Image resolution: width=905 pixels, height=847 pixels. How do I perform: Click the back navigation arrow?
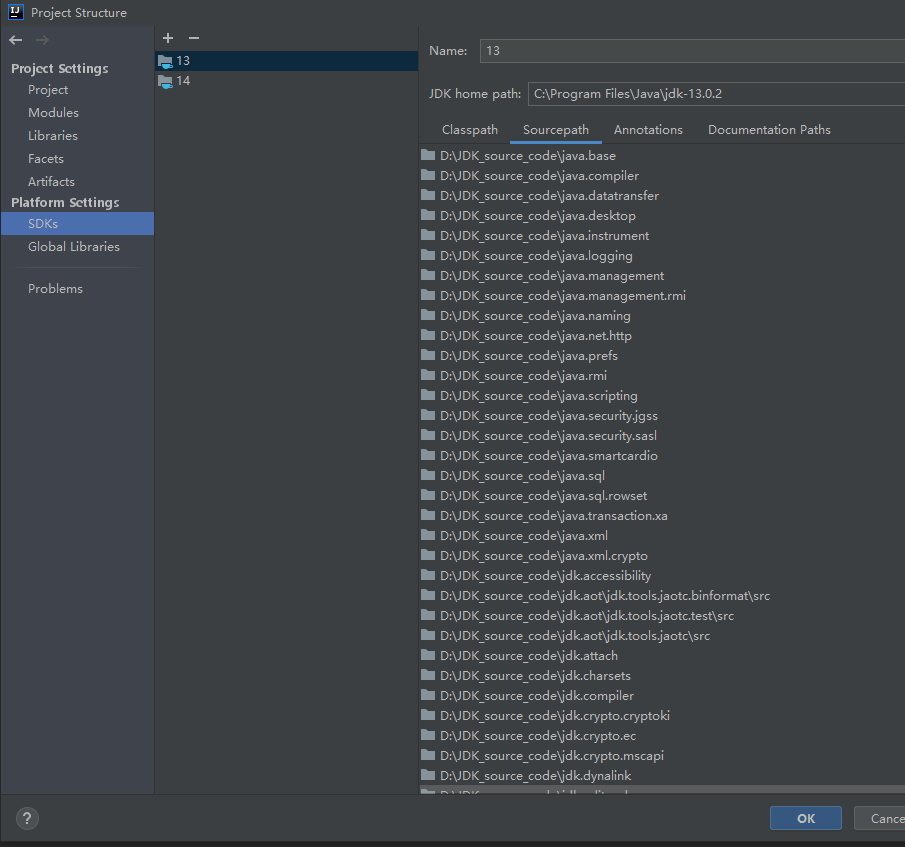[x=16, y=40]
